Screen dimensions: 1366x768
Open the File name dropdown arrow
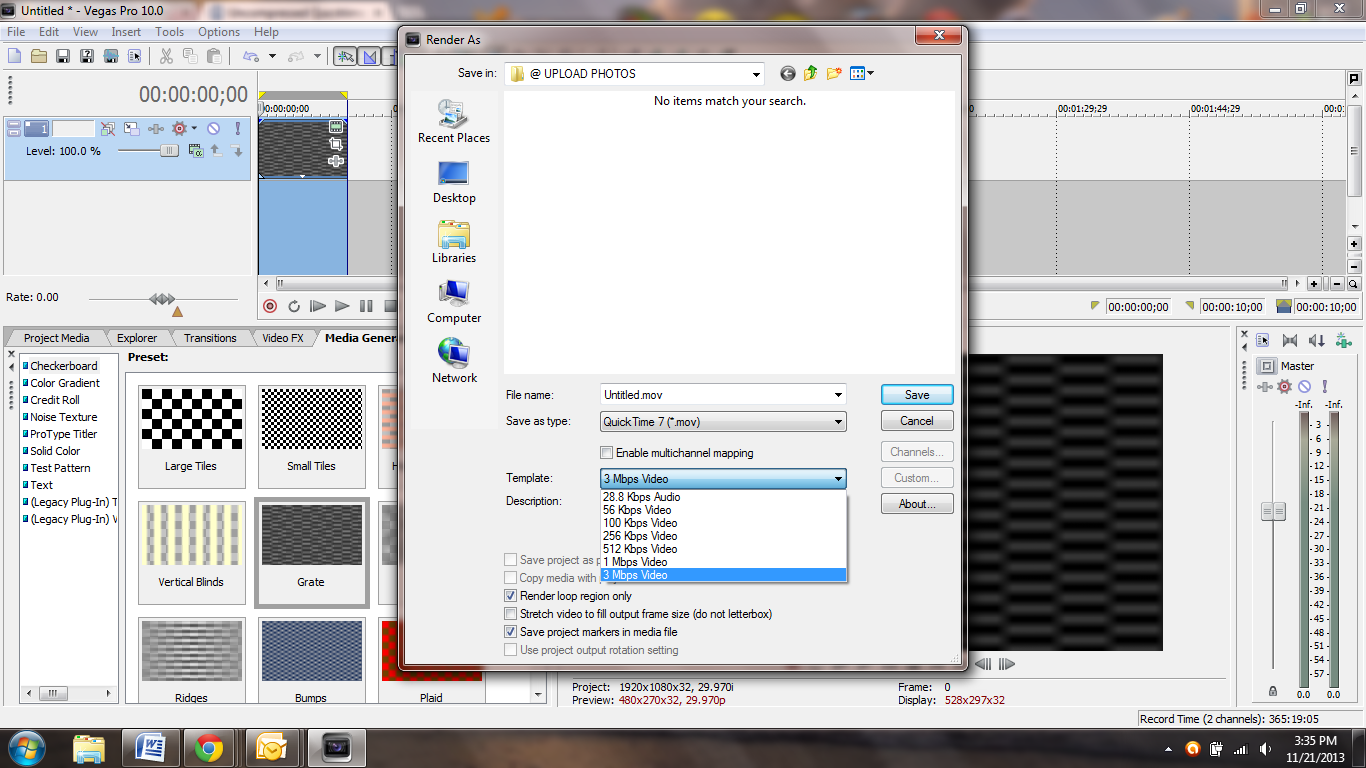[838, 395]
